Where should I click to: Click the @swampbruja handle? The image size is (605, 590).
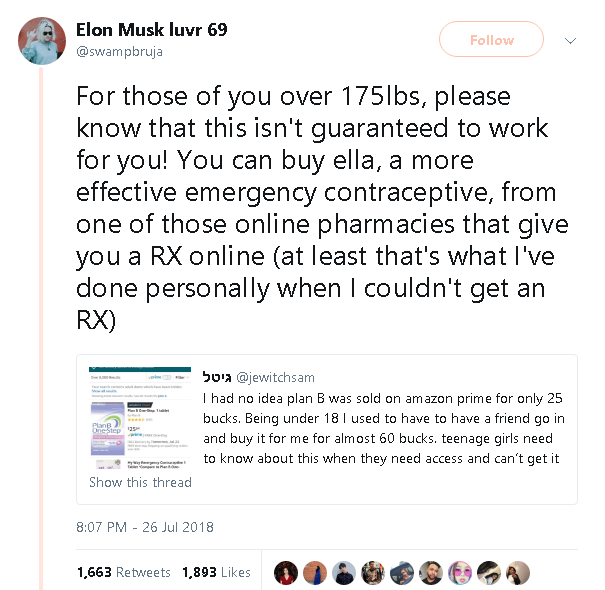coord(118,51)
